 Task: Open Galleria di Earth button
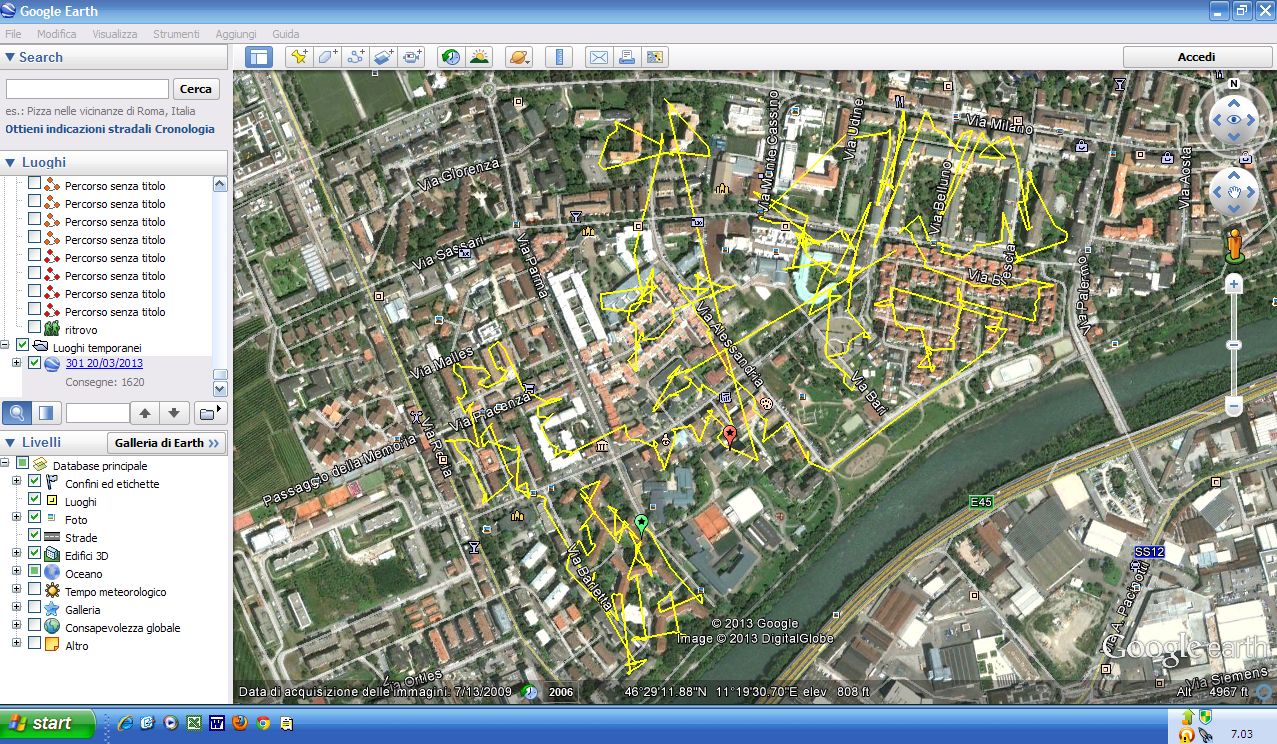point(167,442)
